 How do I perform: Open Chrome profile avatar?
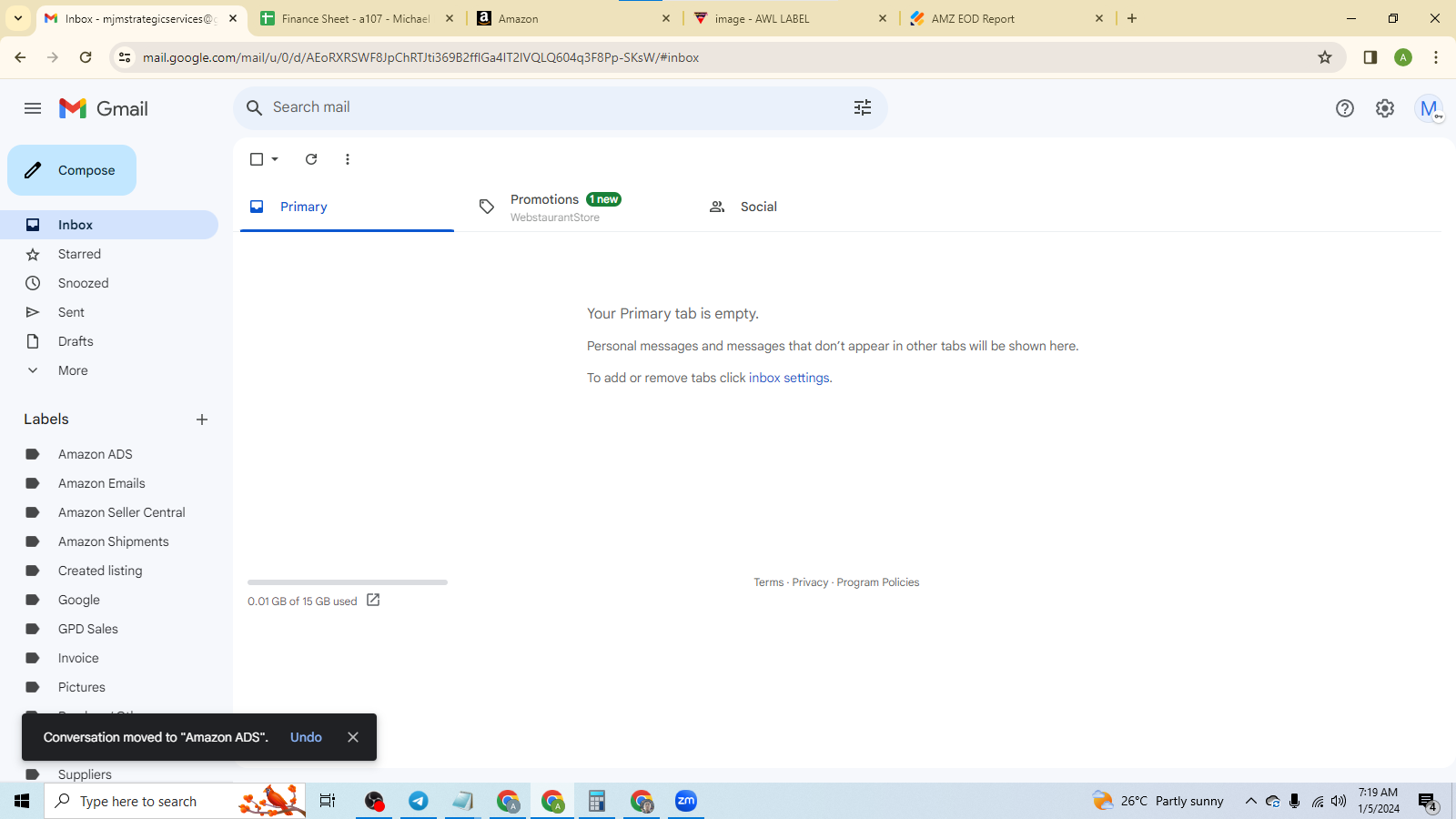[x=1403, y=57]
